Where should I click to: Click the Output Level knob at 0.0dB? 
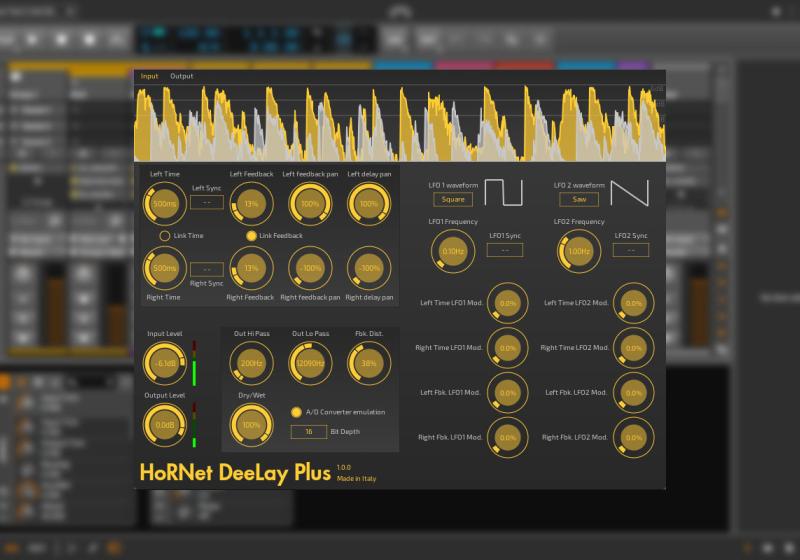tap(164, 425)
